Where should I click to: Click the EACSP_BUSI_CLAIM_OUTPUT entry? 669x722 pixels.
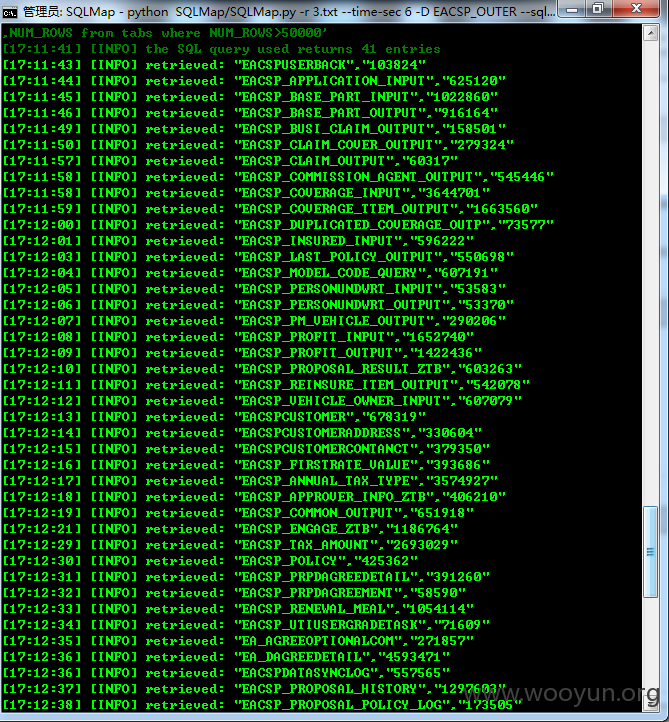(x=254, y=129)
